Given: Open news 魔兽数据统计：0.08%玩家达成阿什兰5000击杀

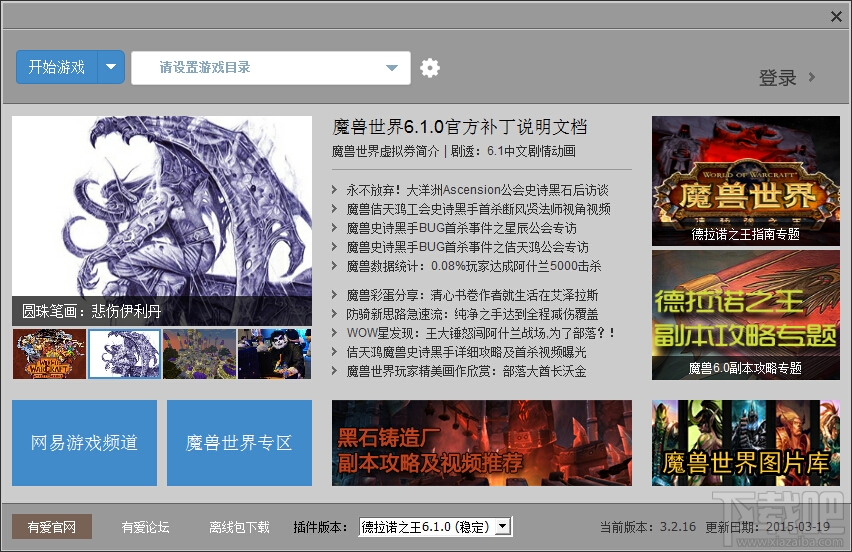Looking at the screenshot, I should tap(474, 266).
